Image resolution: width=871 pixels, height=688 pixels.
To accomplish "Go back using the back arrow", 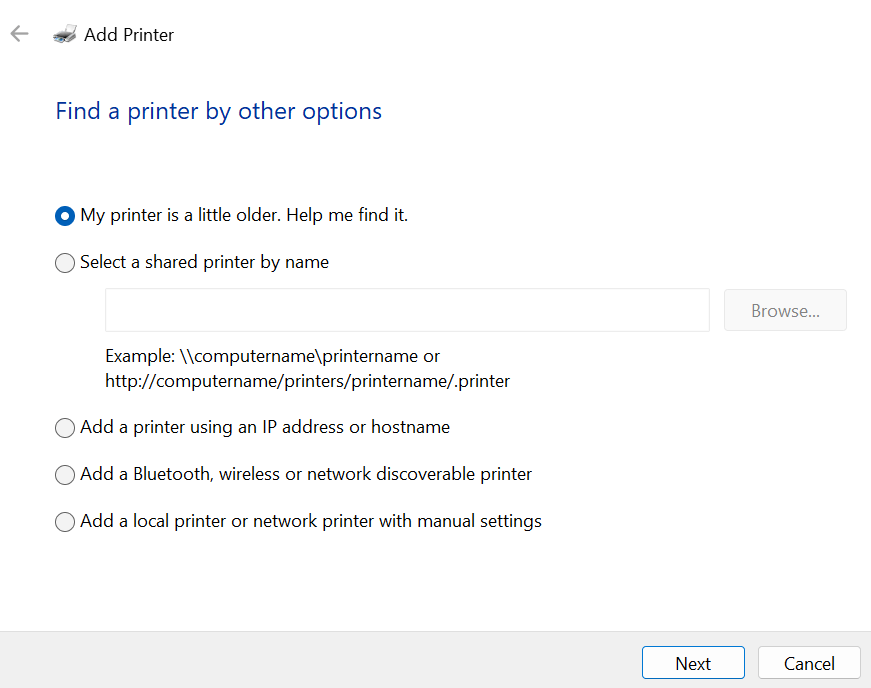I will 19,34.
